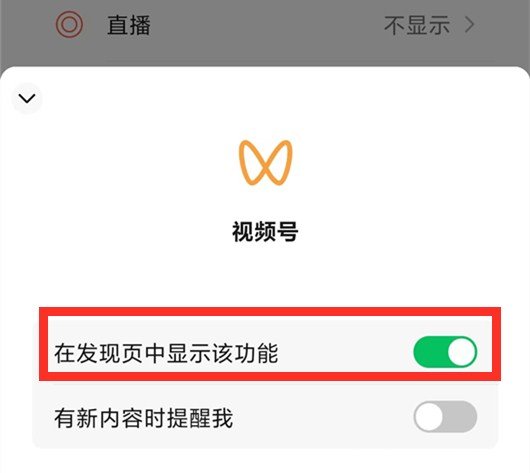530x473 pixels.
Task: Tap the white knob of the green switch
Action: pyautogui.click(x=461, y=352)
